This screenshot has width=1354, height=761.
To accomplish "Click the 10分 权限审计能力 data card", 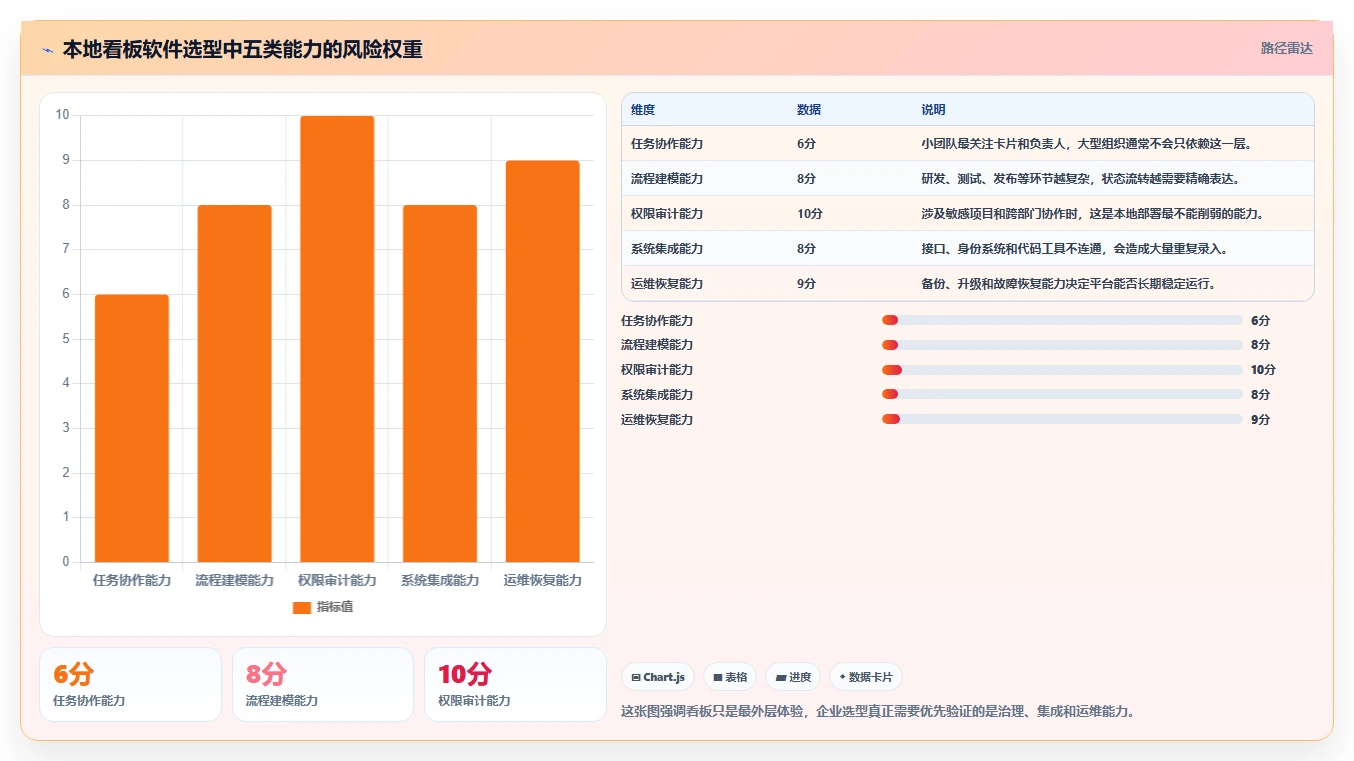I will pos(515,684).
